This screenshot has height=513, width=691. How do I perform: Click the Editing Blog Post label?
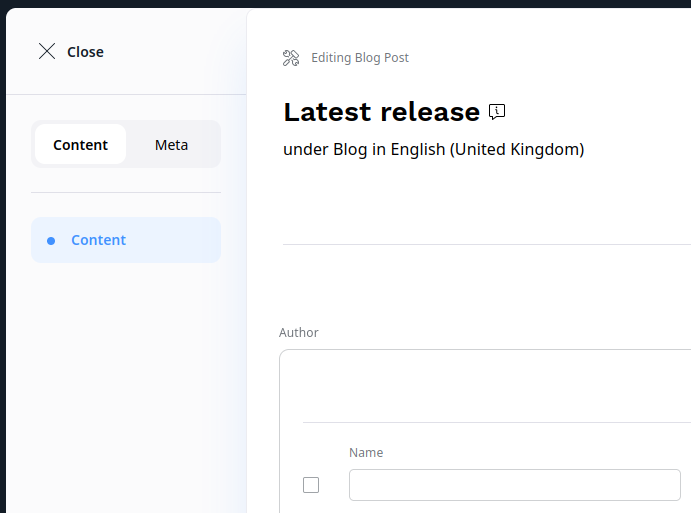click(x=360, y=58)
